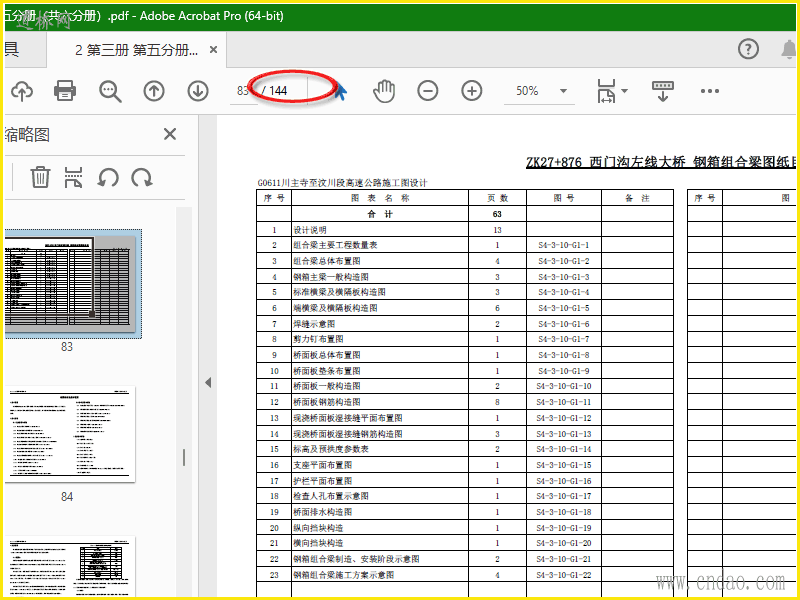
Task: Go to next page arrow
Action: (x=197, y=91)
